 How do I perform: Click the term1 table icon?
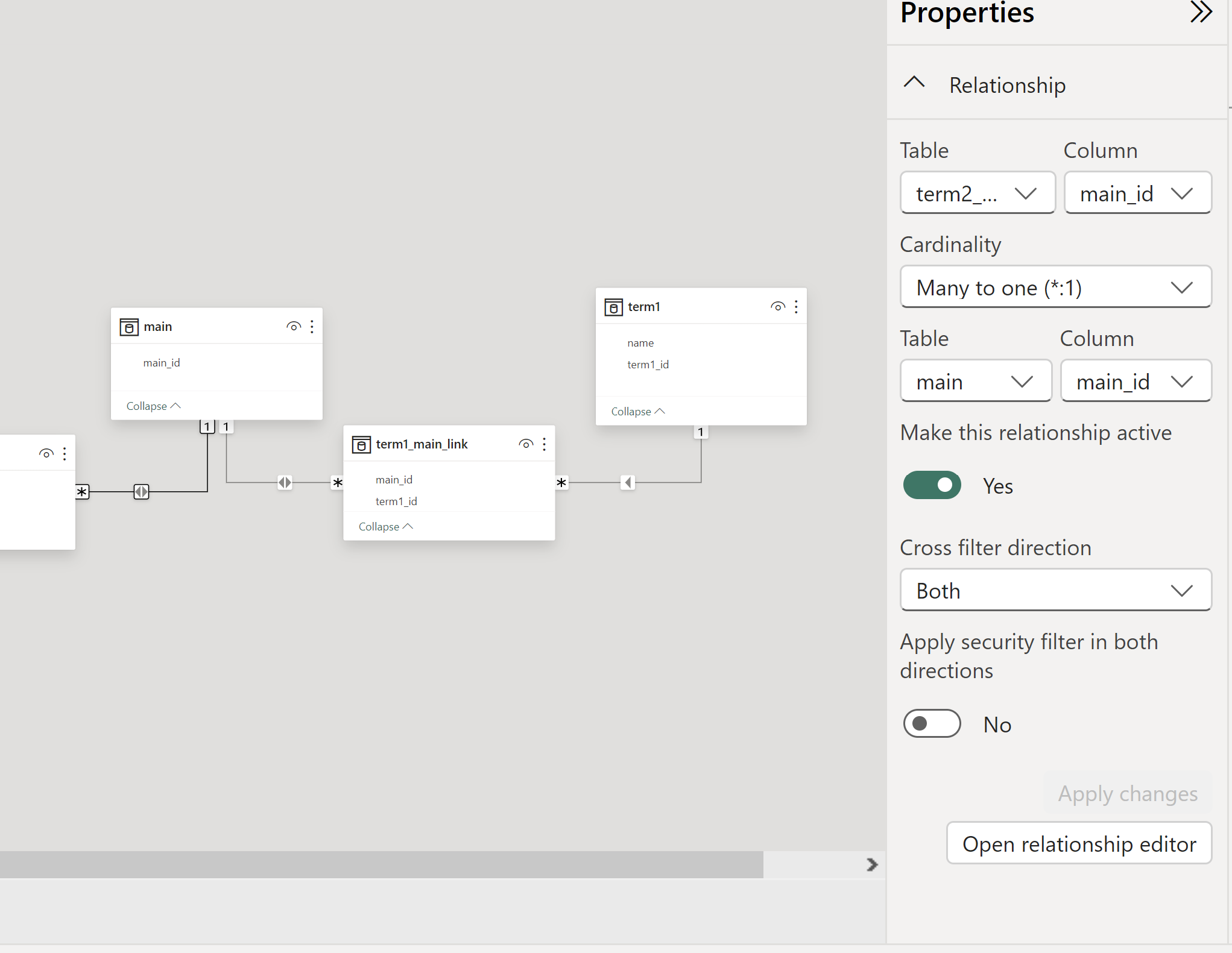click(613, 307)
